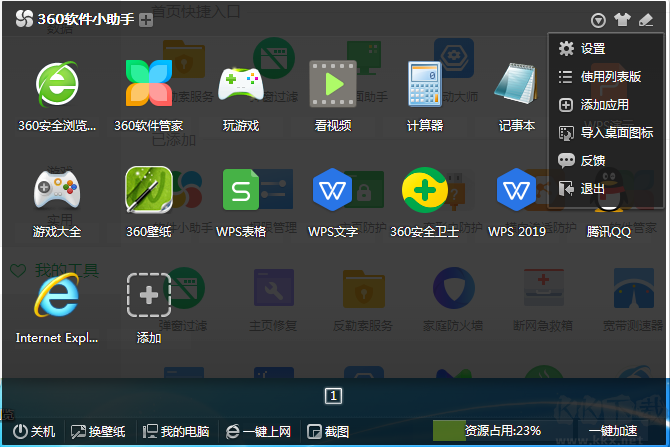Click 截图 screenshot button
This screenshot has width=670, height=447.
click(328, 432)
